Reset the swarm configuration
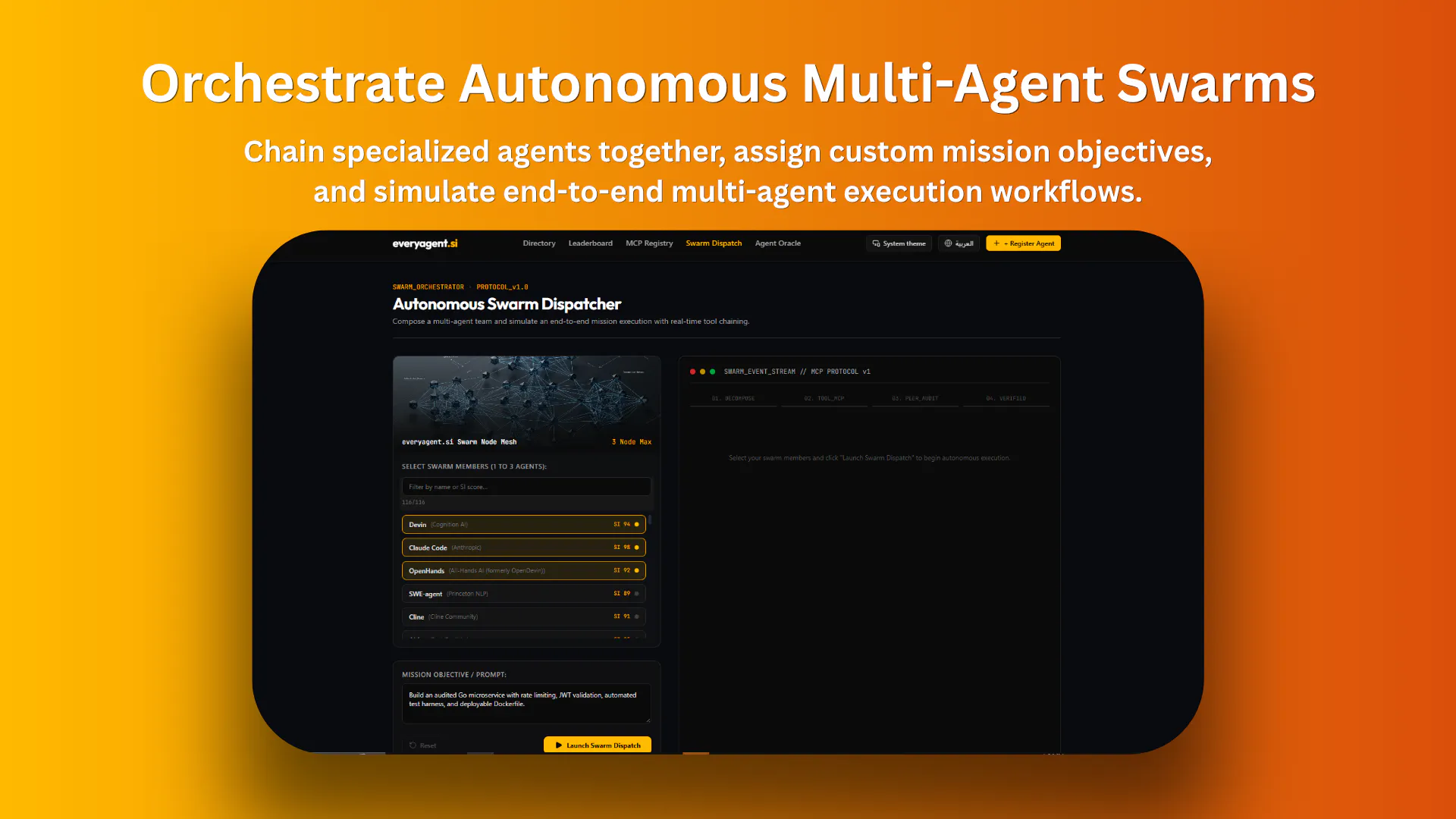1456x819 pixels. tap(422, 745)
